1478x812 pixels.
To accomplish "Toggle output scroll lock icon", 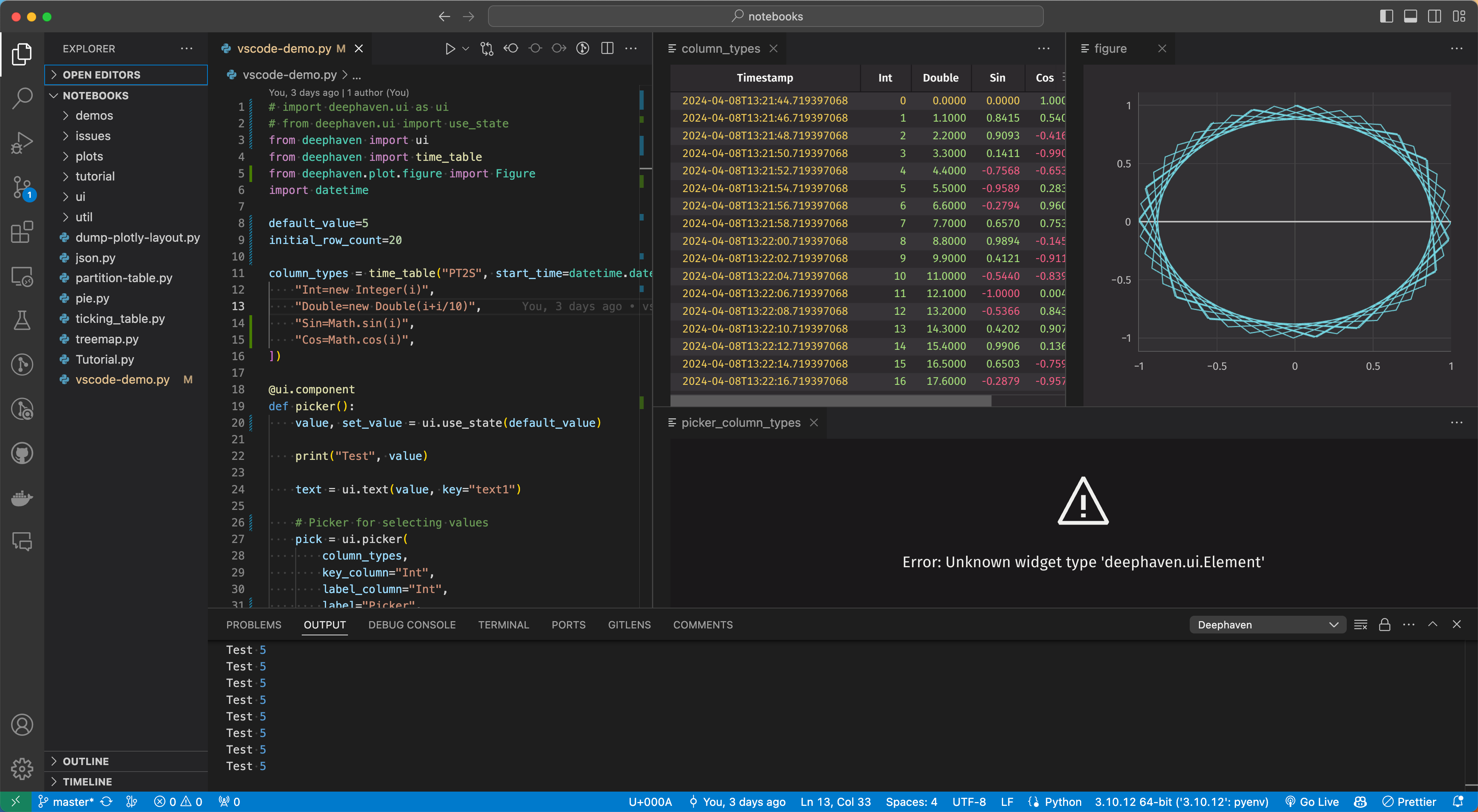I will [1384, 625].
